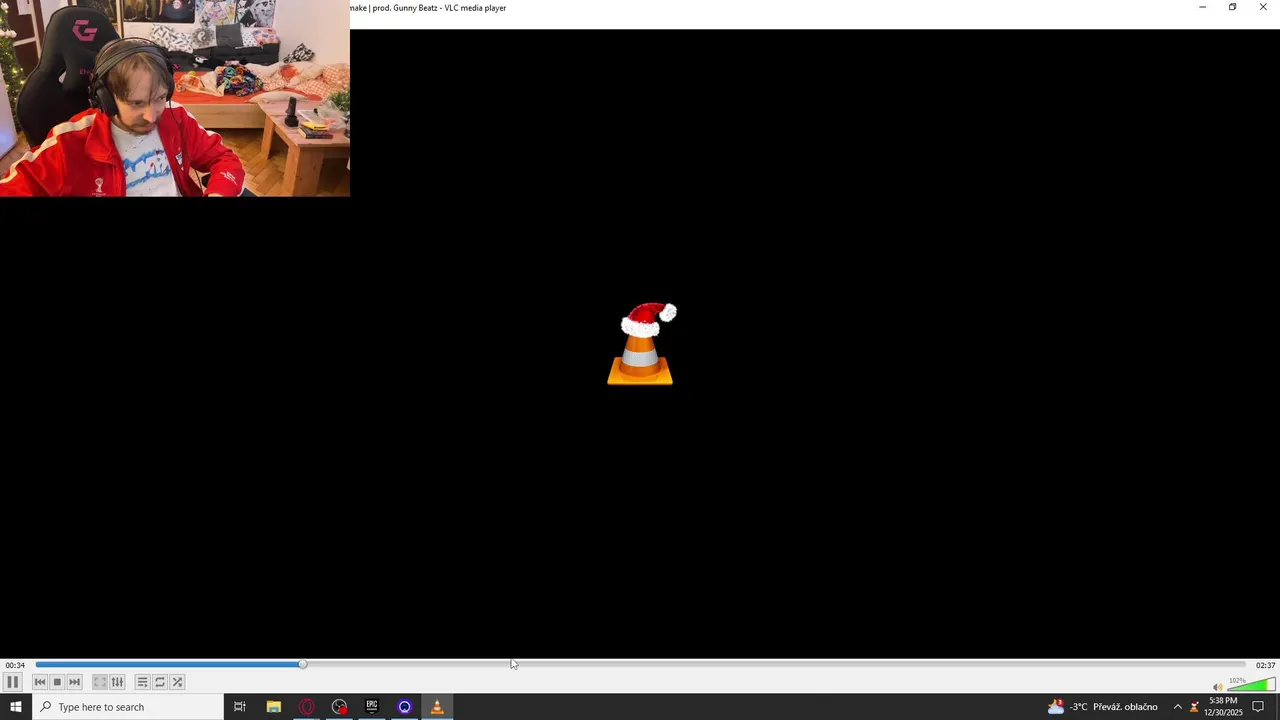
Task: Click the VLC cone with Santa hat
Action: pyautogui.click(x=641, y=344)
